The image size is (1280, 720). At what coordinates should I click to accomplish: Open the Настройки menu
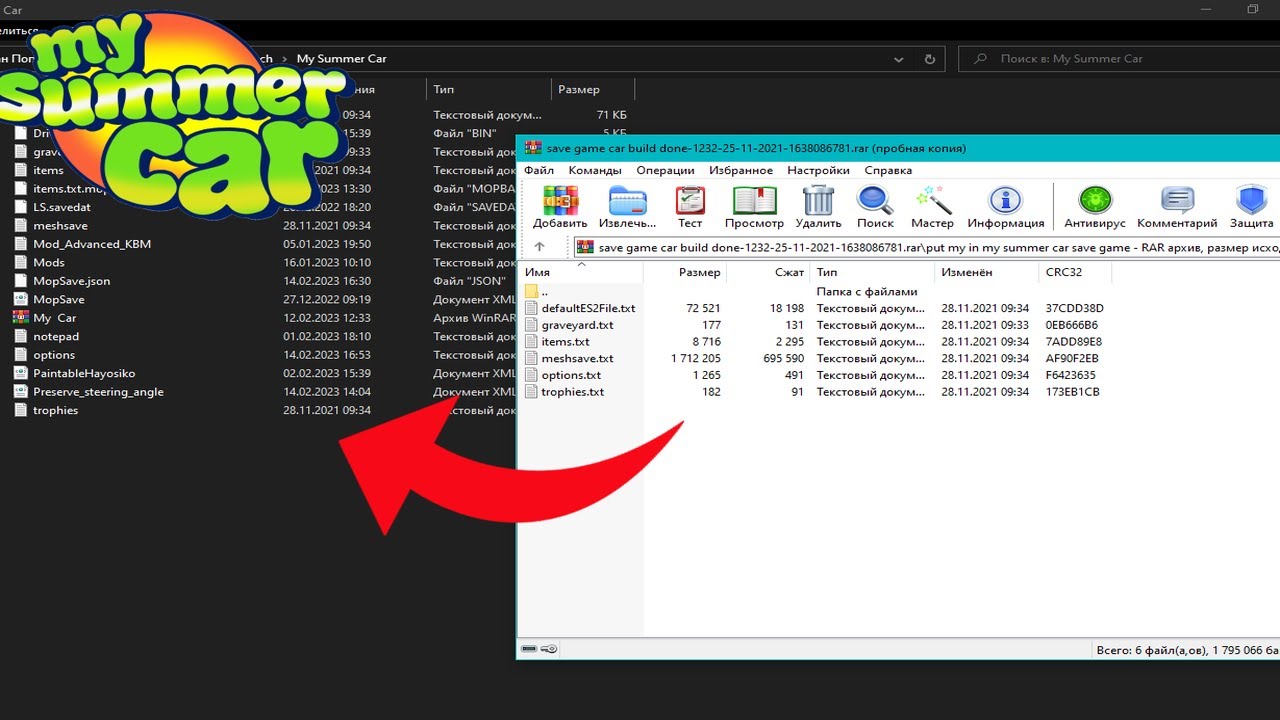(818, 170)
